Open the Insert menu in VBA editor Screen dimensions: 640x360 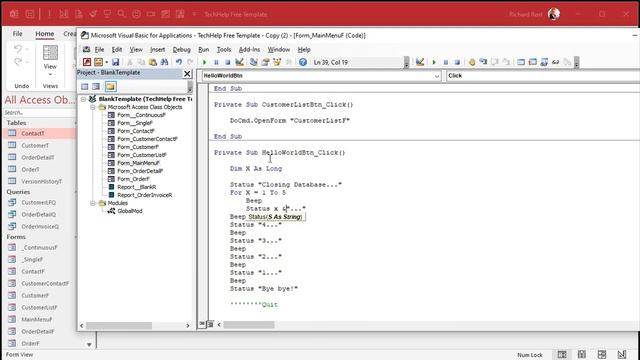coord(157,49)
